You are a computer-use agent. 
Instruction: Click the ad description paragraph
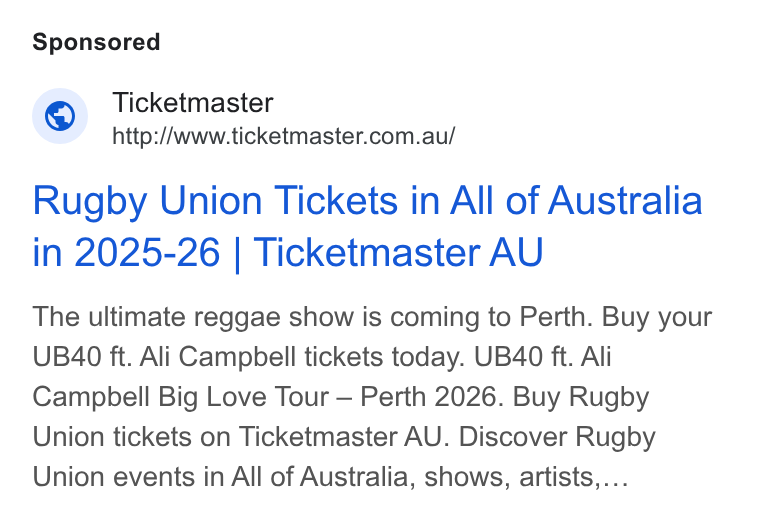point(372,397)
